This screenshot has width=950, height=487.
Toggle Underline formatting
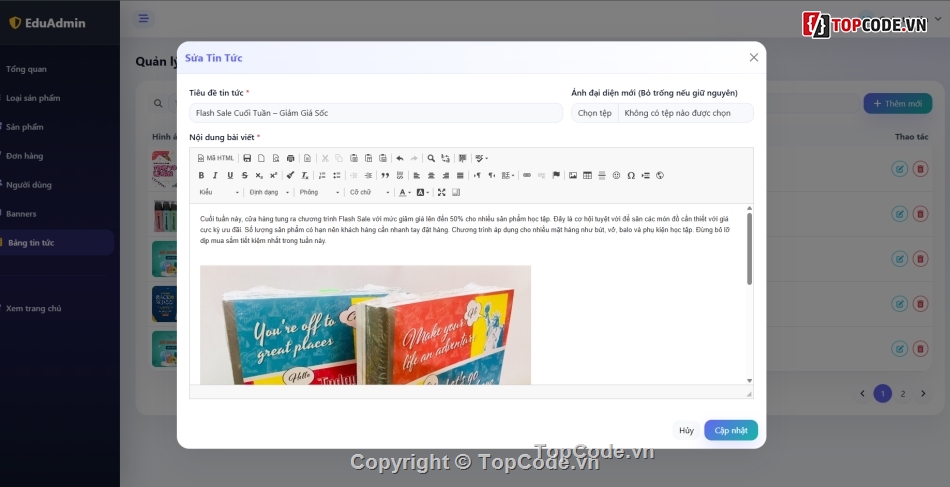230,175
